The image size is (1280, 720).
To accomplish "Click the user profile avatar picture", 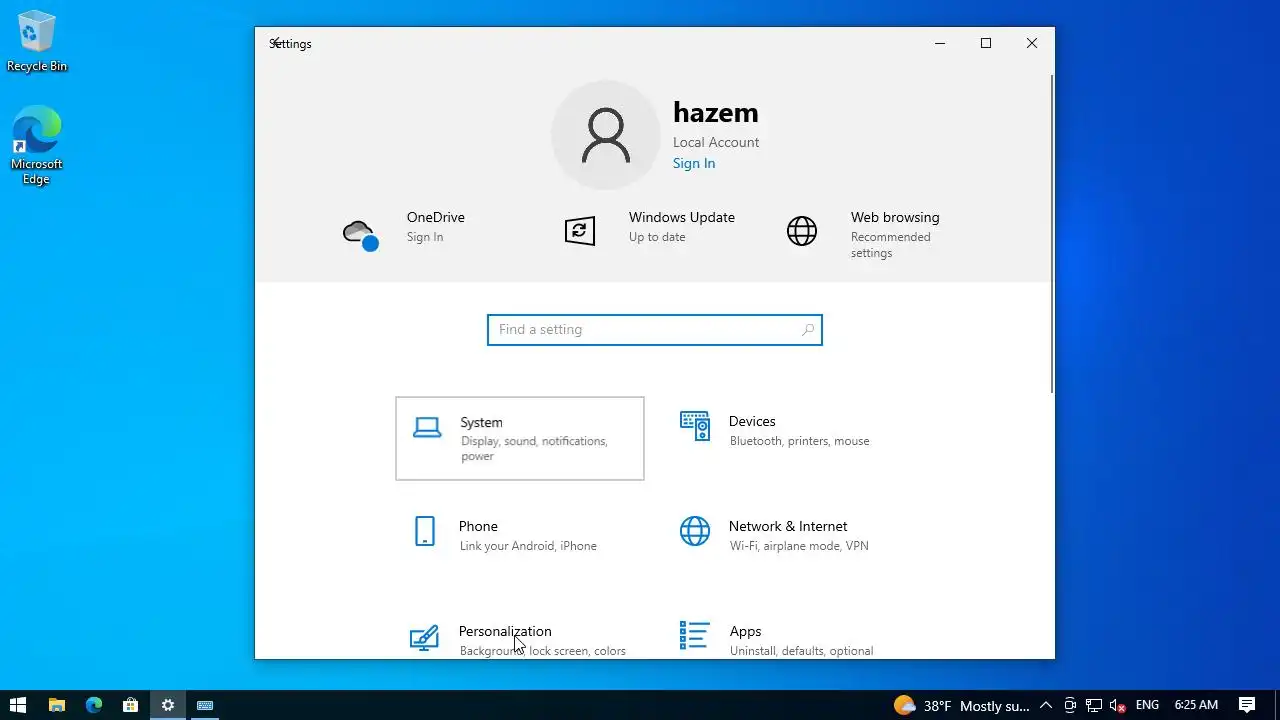I will pyautogui.click(x=606, y=135).
